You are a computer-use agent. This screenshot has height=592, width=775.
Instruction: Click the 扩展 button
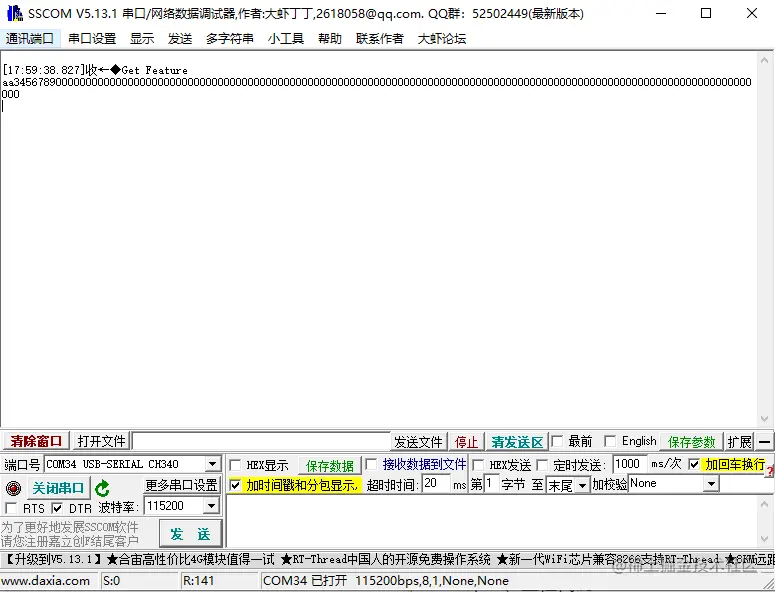pos(739,442)
